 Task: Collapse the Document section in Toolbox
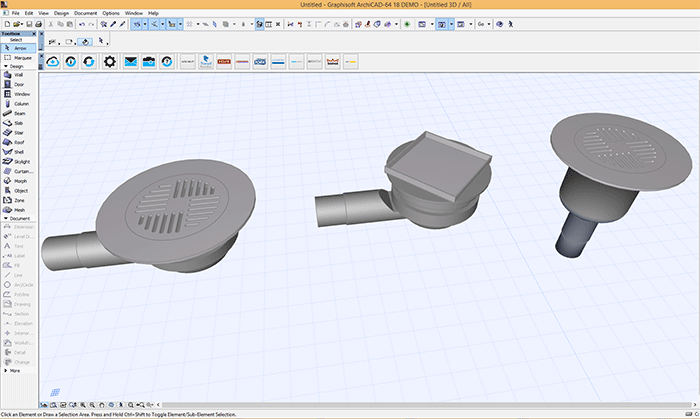point(6,218)
